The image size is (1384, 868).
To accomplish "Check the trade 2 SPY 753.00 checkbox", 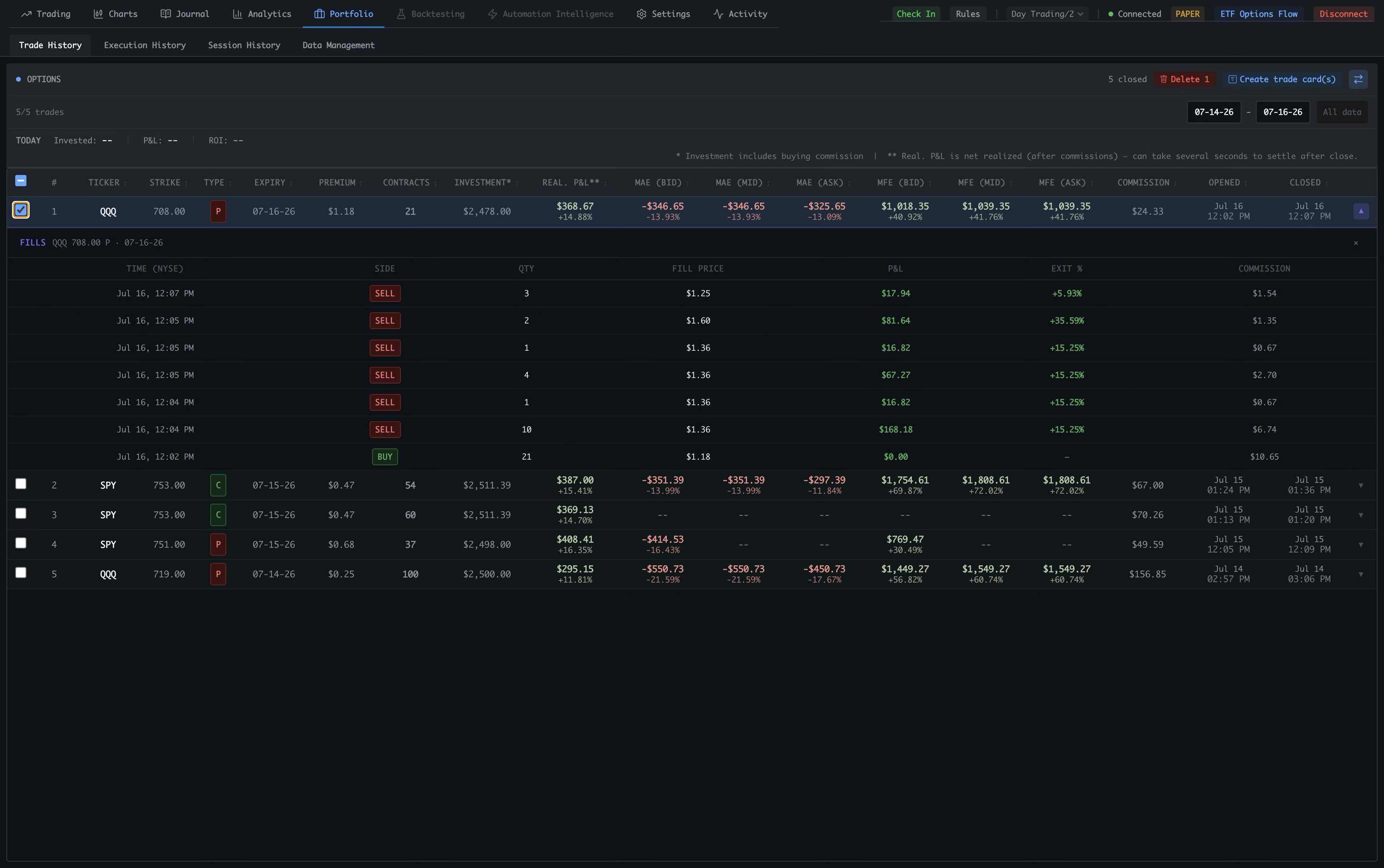I will click(x=21, y=484).
